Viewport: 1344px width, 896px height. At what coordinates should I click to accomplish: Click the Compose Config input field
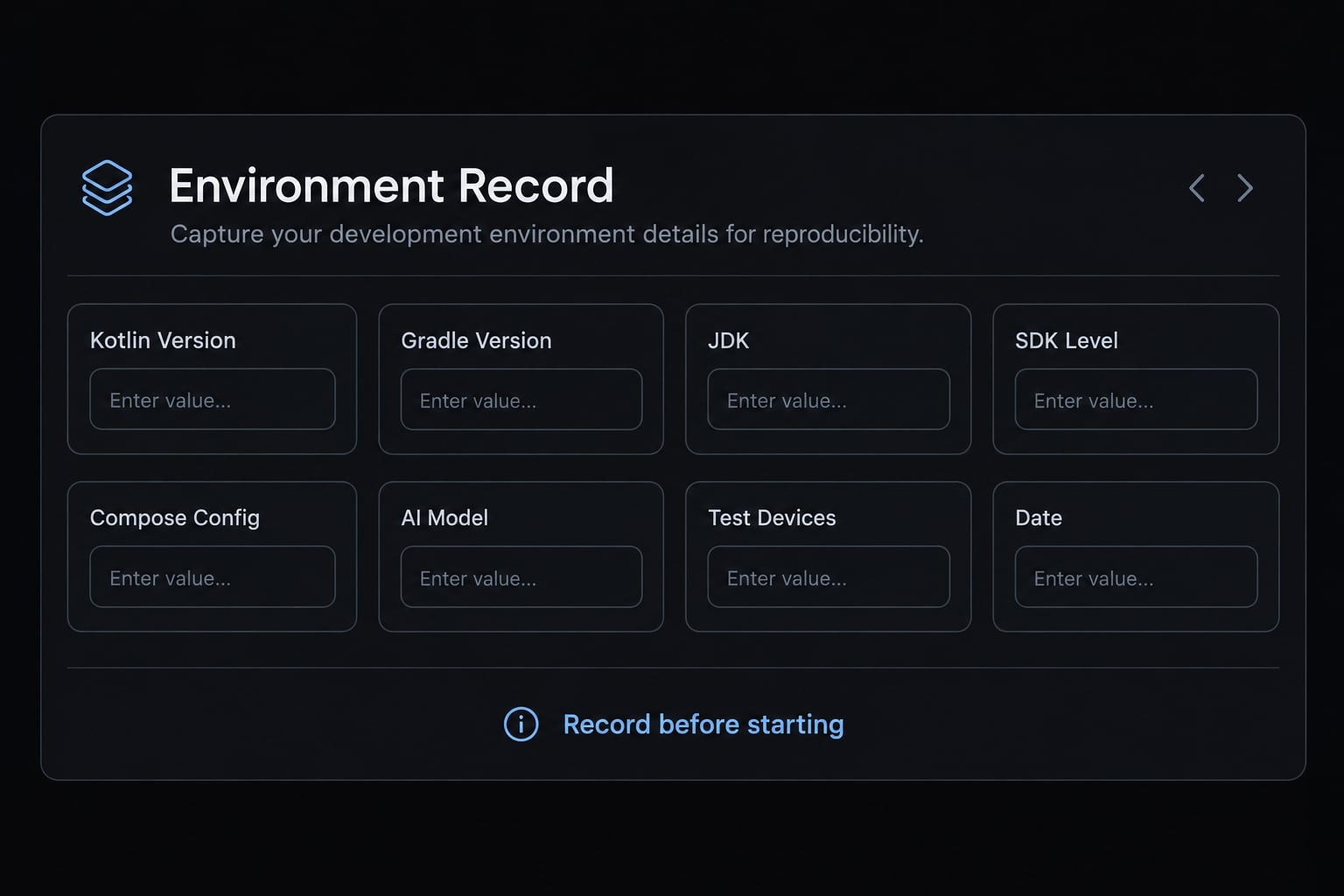(x=213, y=577)
